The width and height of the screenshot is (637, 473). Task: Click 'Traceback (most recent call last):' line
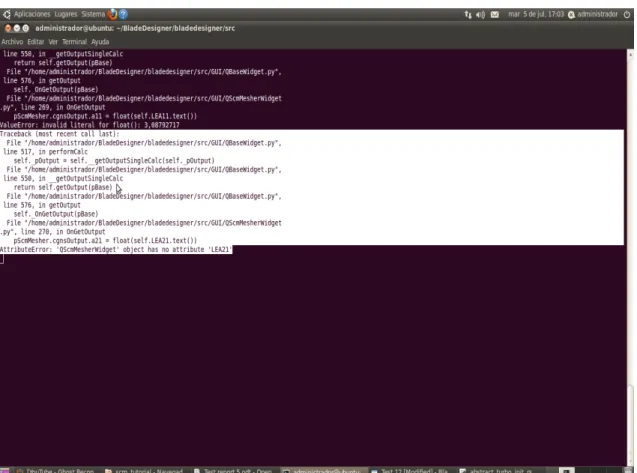coord(60,134)
